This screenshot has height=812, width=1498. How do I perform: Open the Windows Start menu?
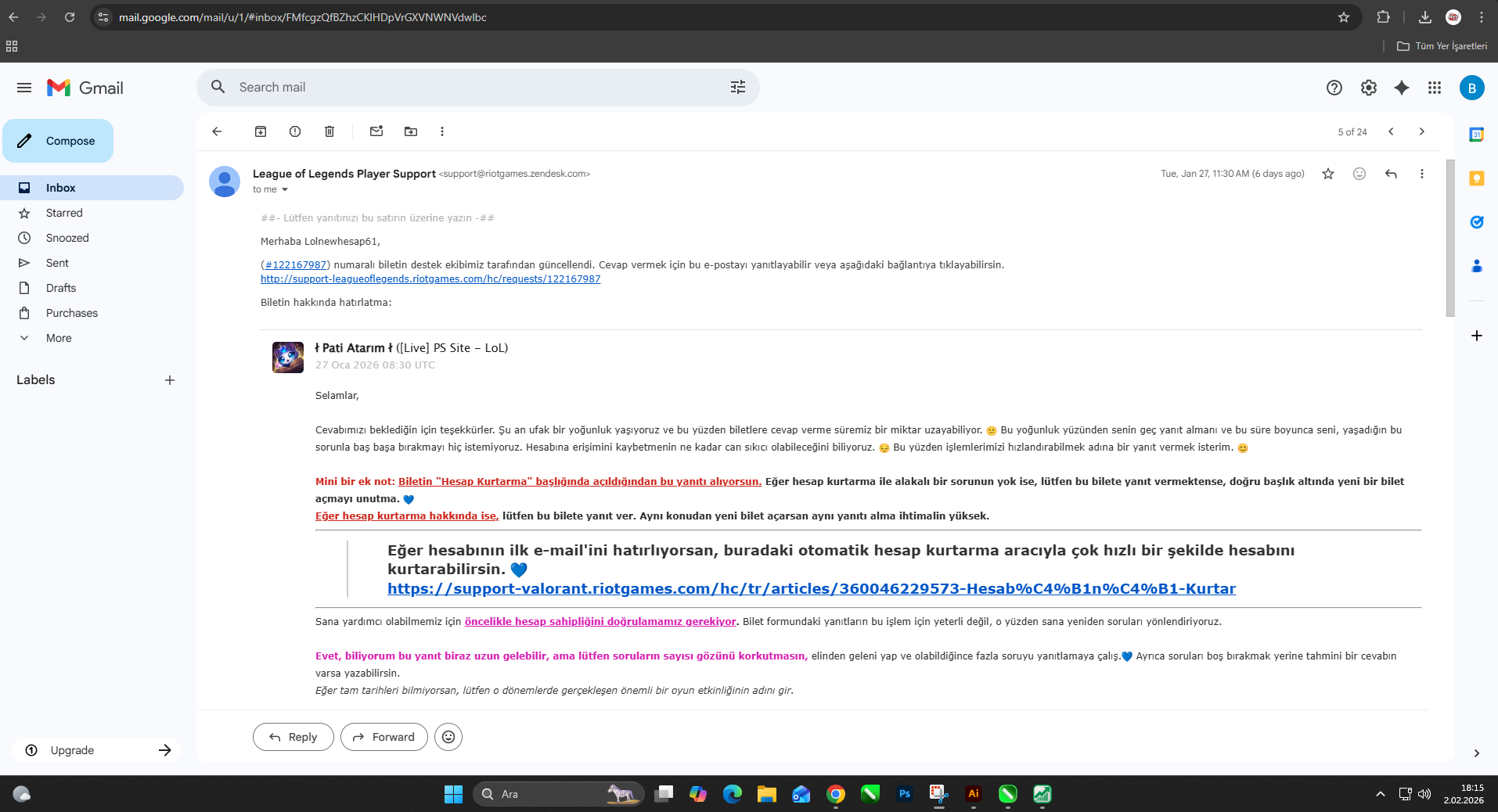coord(453,794)
